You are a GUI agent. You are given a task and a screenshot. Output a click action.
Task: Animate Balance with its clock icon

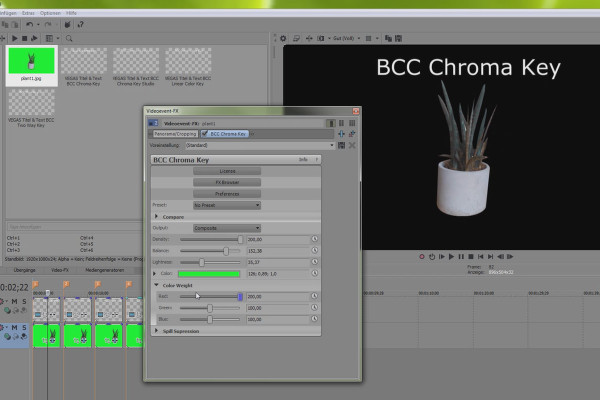pyautogui.click(x=315, y=250)
